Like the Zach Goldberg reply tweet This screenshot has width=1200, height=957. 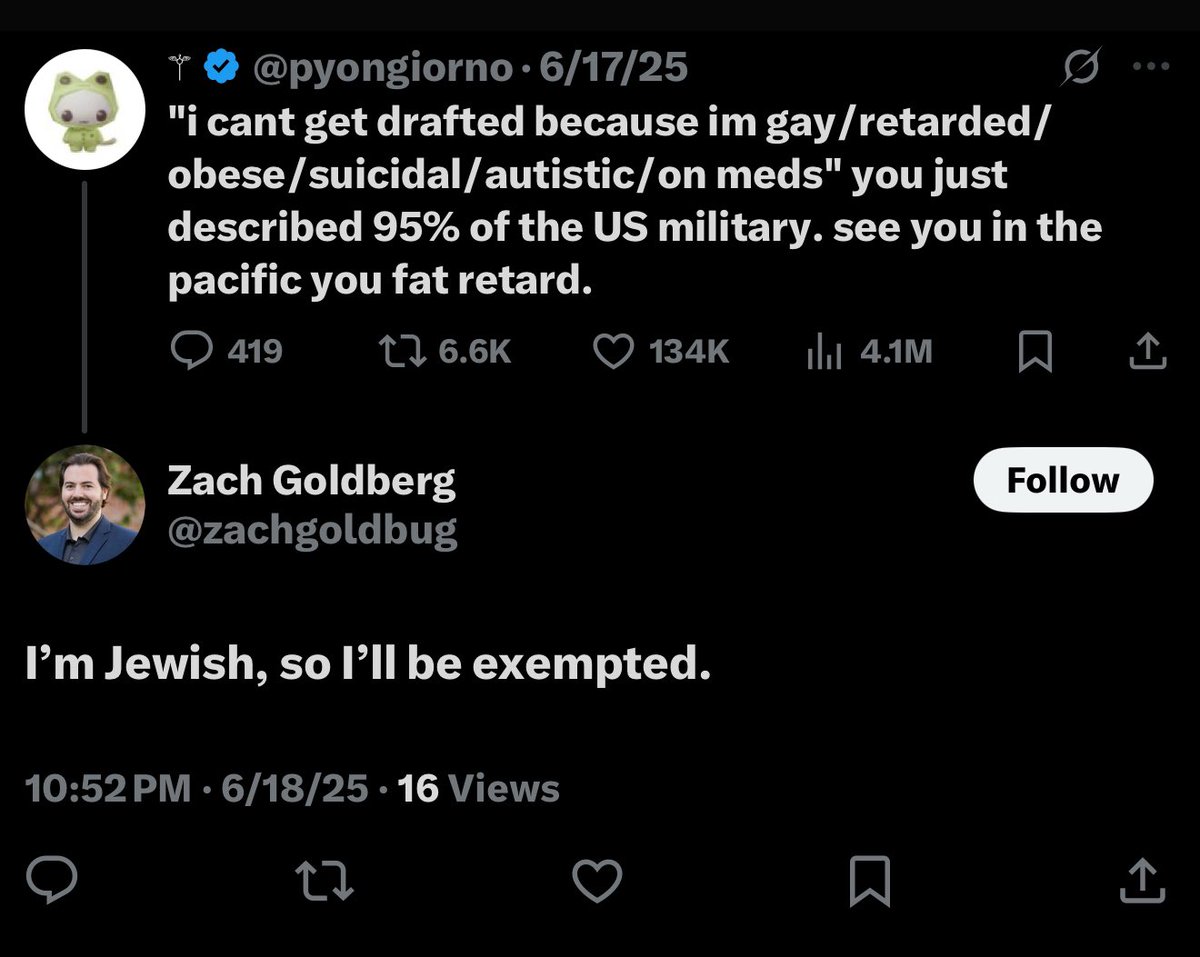597,880
